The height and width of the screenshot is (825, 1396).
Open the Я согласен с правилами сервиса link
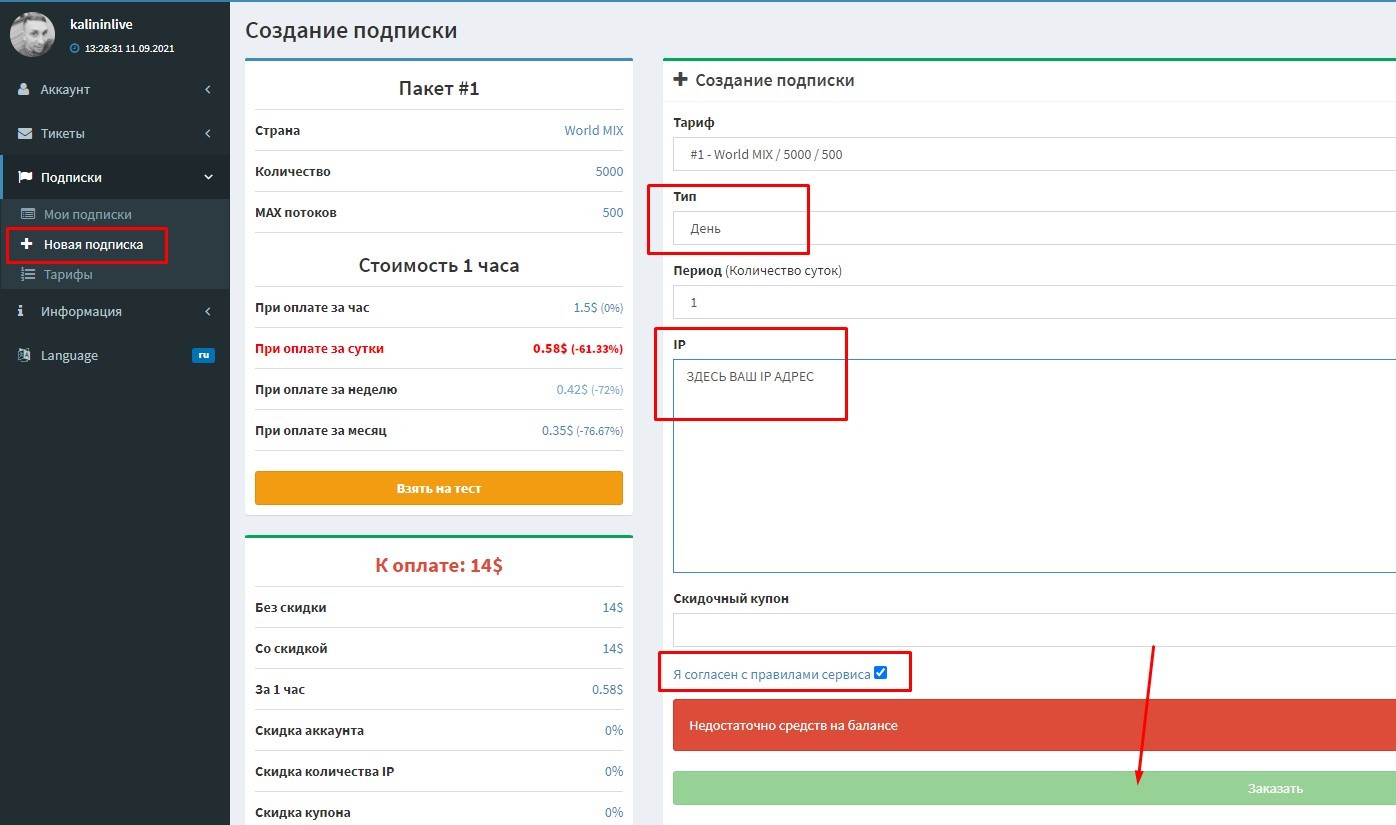click(771, 674)
